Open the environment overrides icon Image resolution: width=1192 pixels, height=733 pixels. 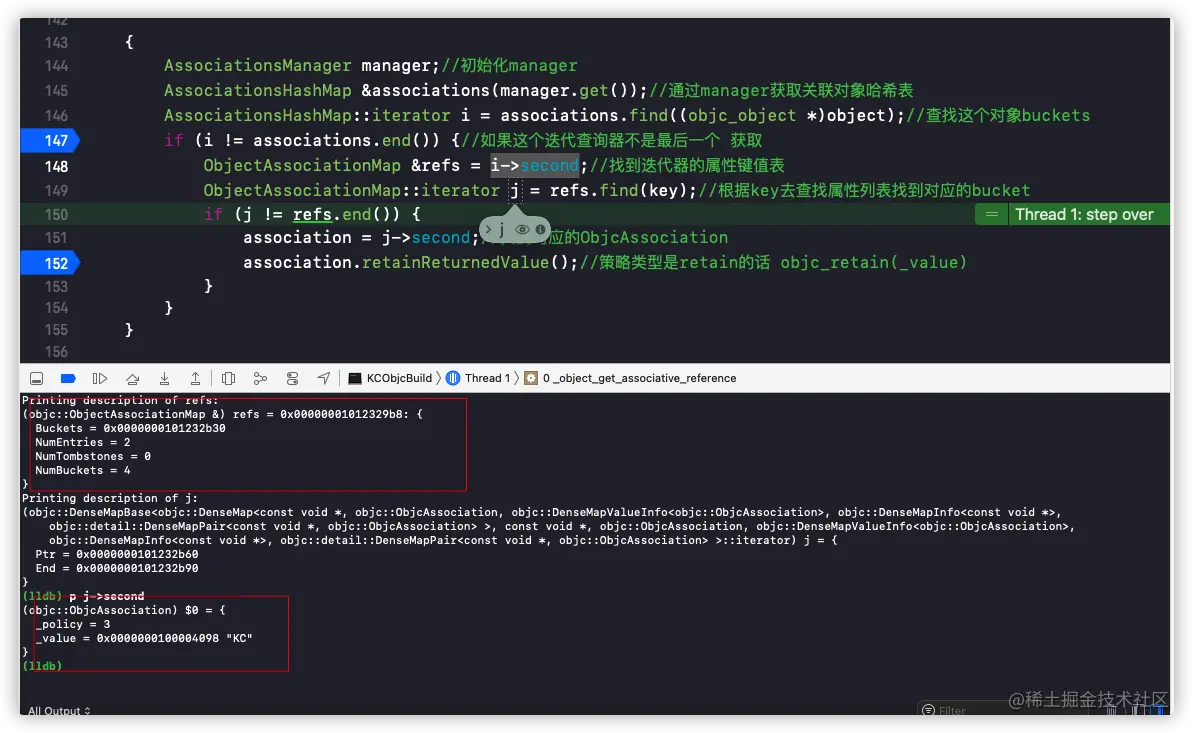292,378
